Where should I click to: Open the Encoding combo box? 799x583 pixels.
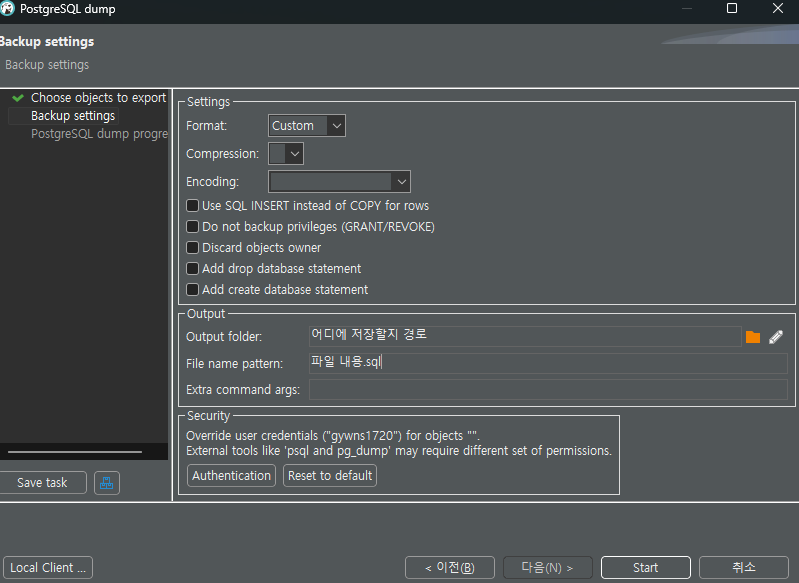[x=339, y=181]
